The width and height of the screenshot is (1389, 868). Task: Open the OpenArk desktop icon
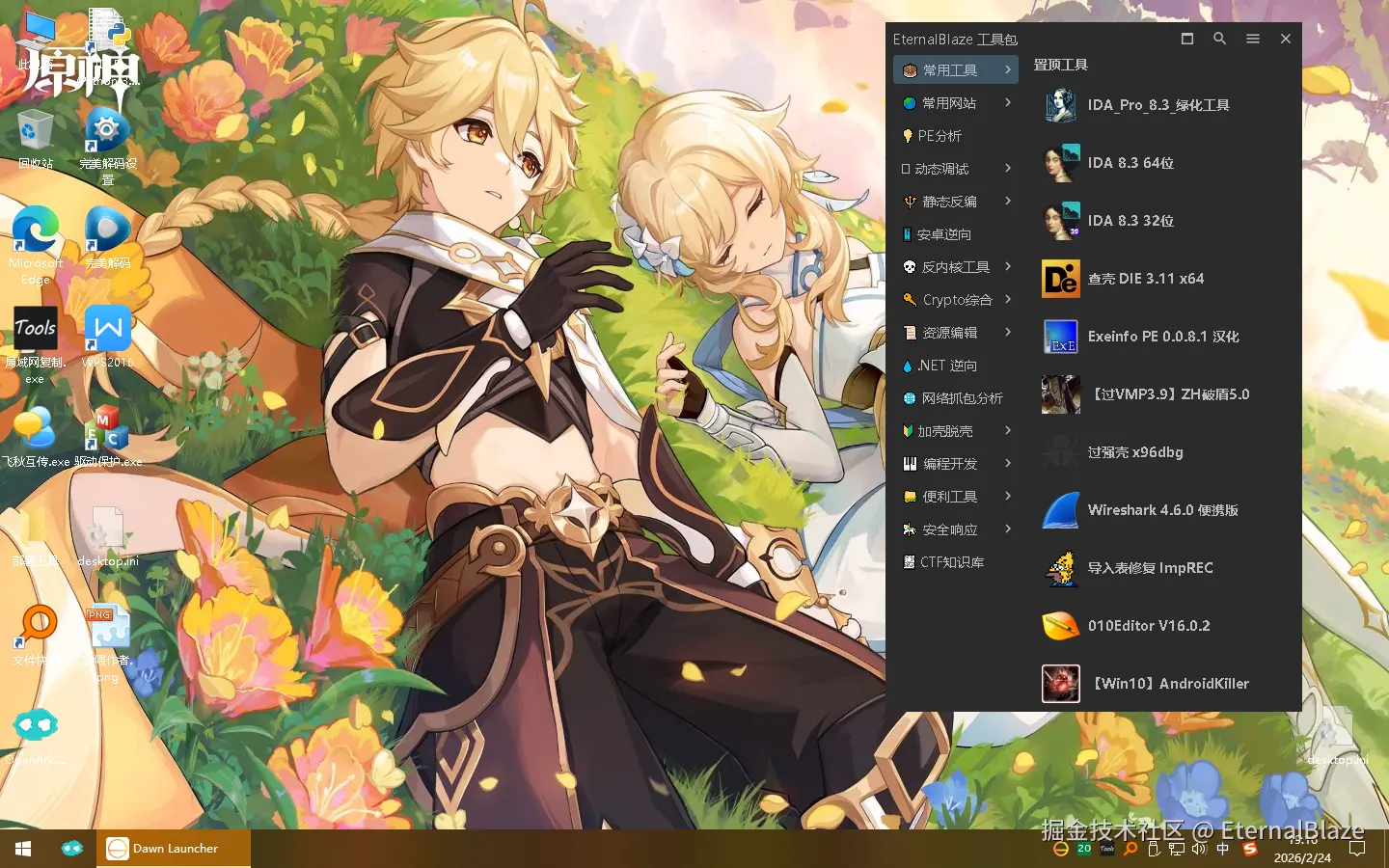(x=36, y=737)
